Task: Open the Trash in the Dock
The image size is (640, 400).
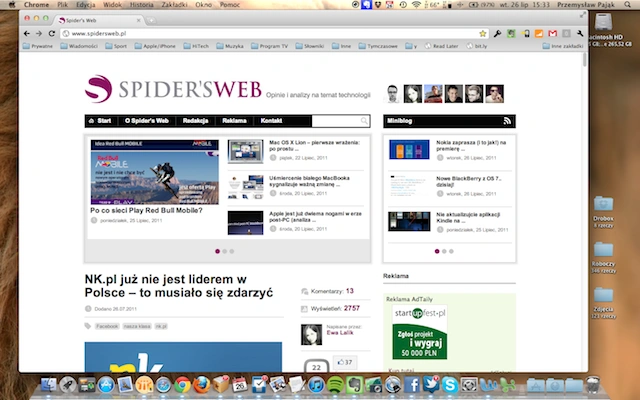Action: 593,384
